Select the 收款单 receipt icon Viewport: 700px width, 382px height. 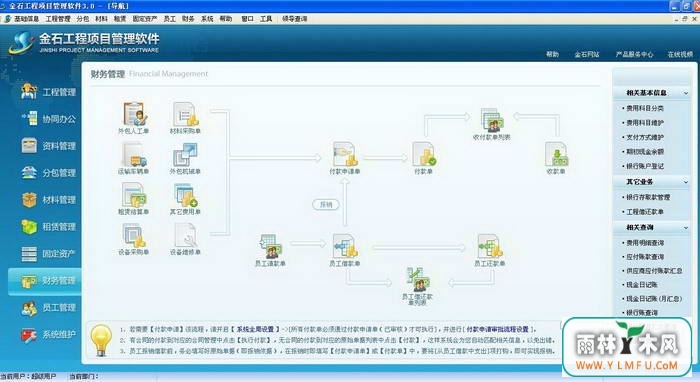[556, 154]
